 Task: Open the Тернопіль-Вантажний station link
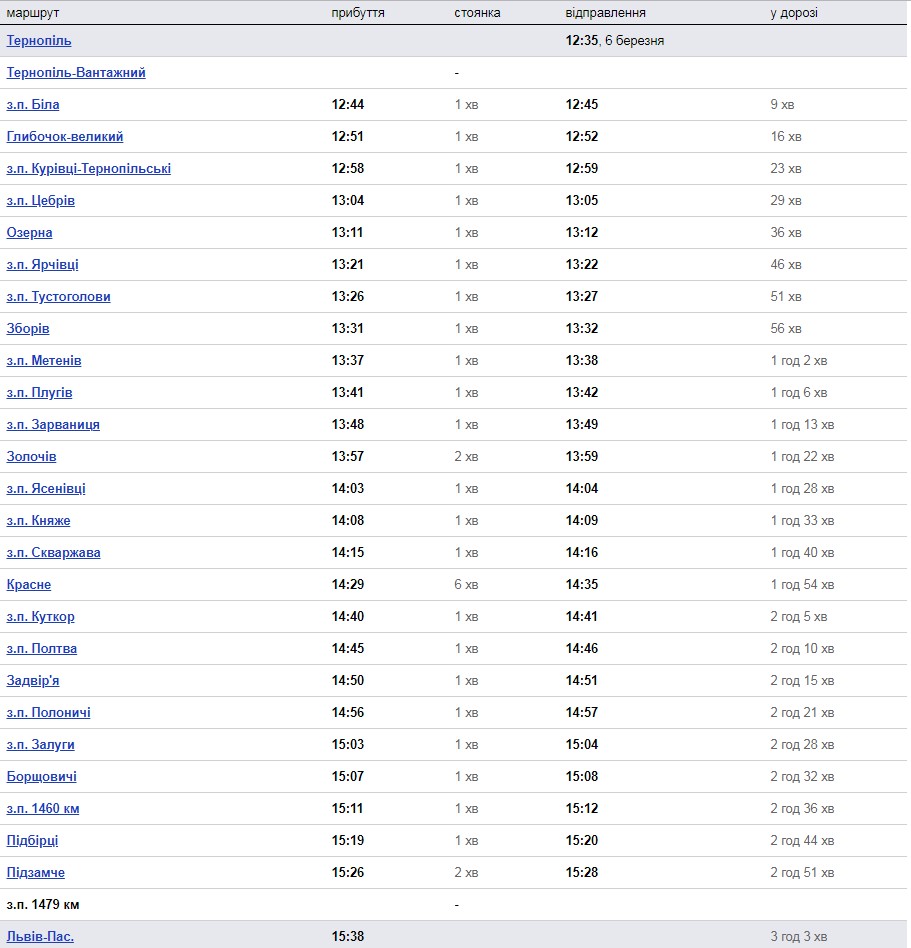pyautogui.click(x=76, y=73)
